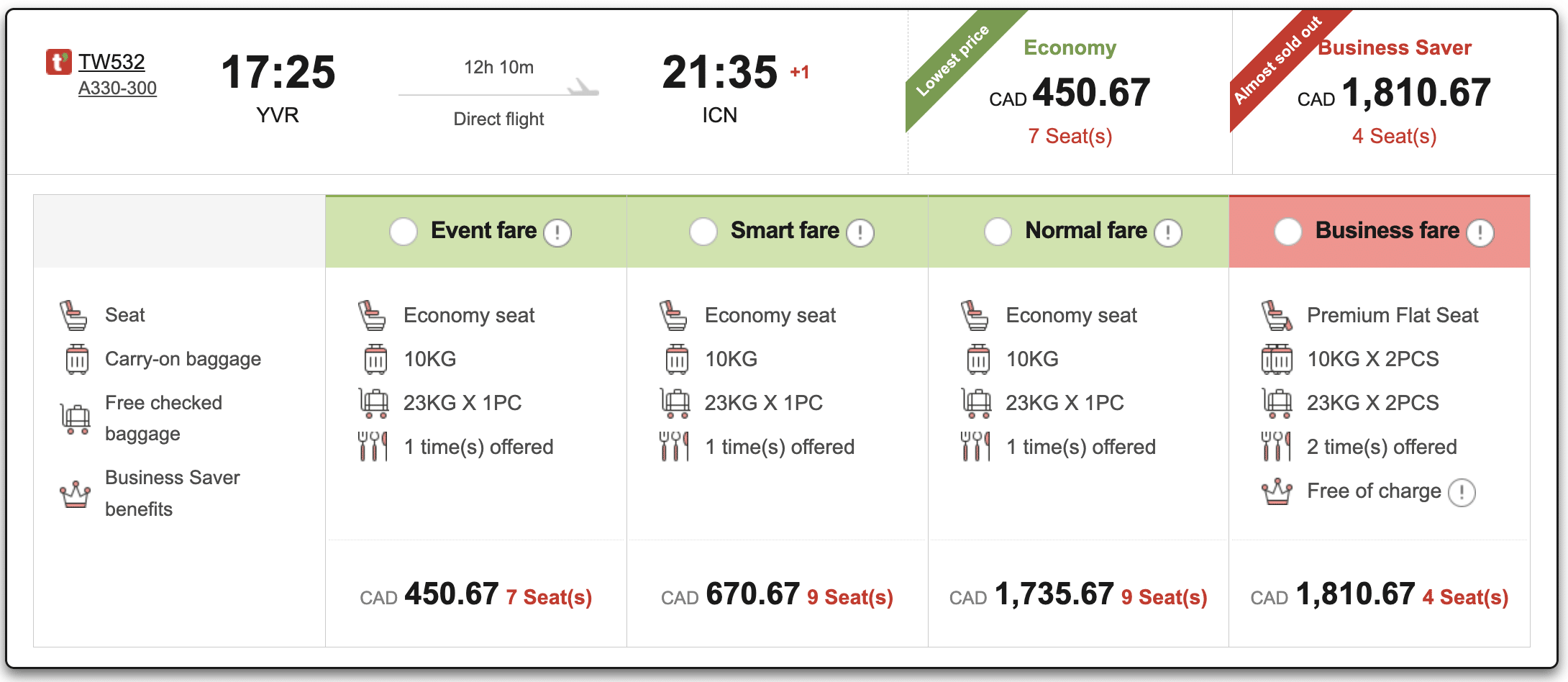Click the Premium Flat Seat icon
Viewport: 1568px width, 682px height.
[1277, 314]
